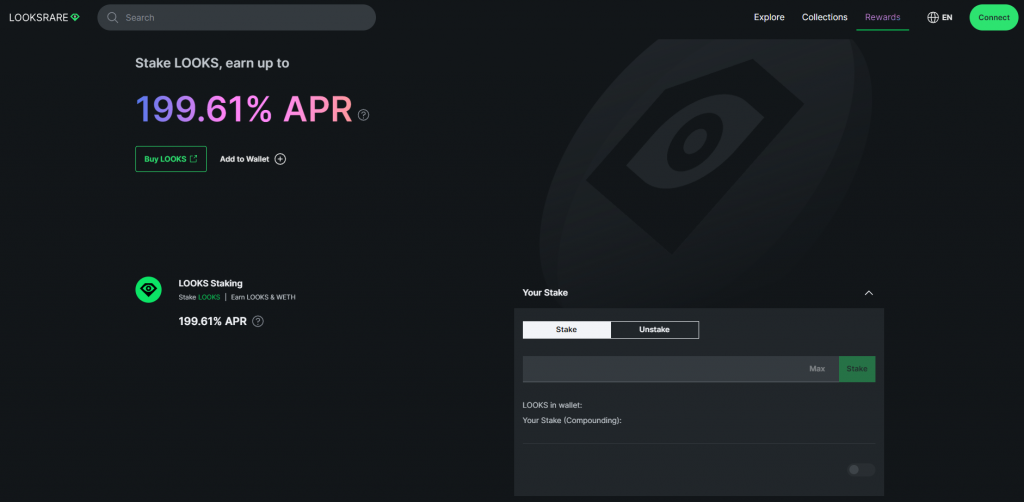Click help icon next to 199.61% APR in staking row
The height and width of the screenshot is (502, 1024).
tap(258, 321)
